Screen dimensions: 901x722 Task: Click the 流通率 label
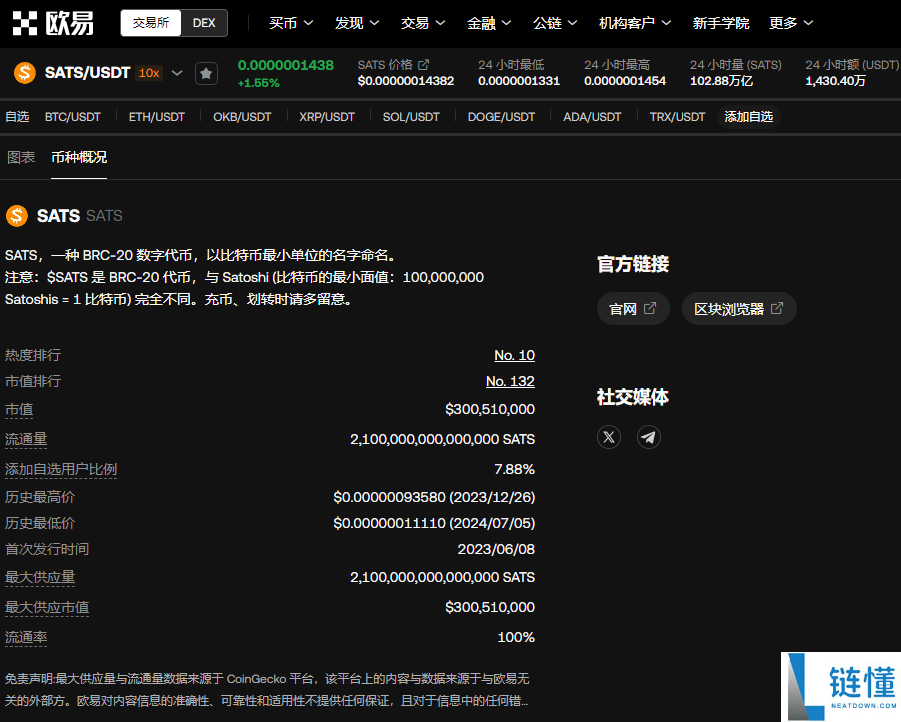click(x=26, y=637)
